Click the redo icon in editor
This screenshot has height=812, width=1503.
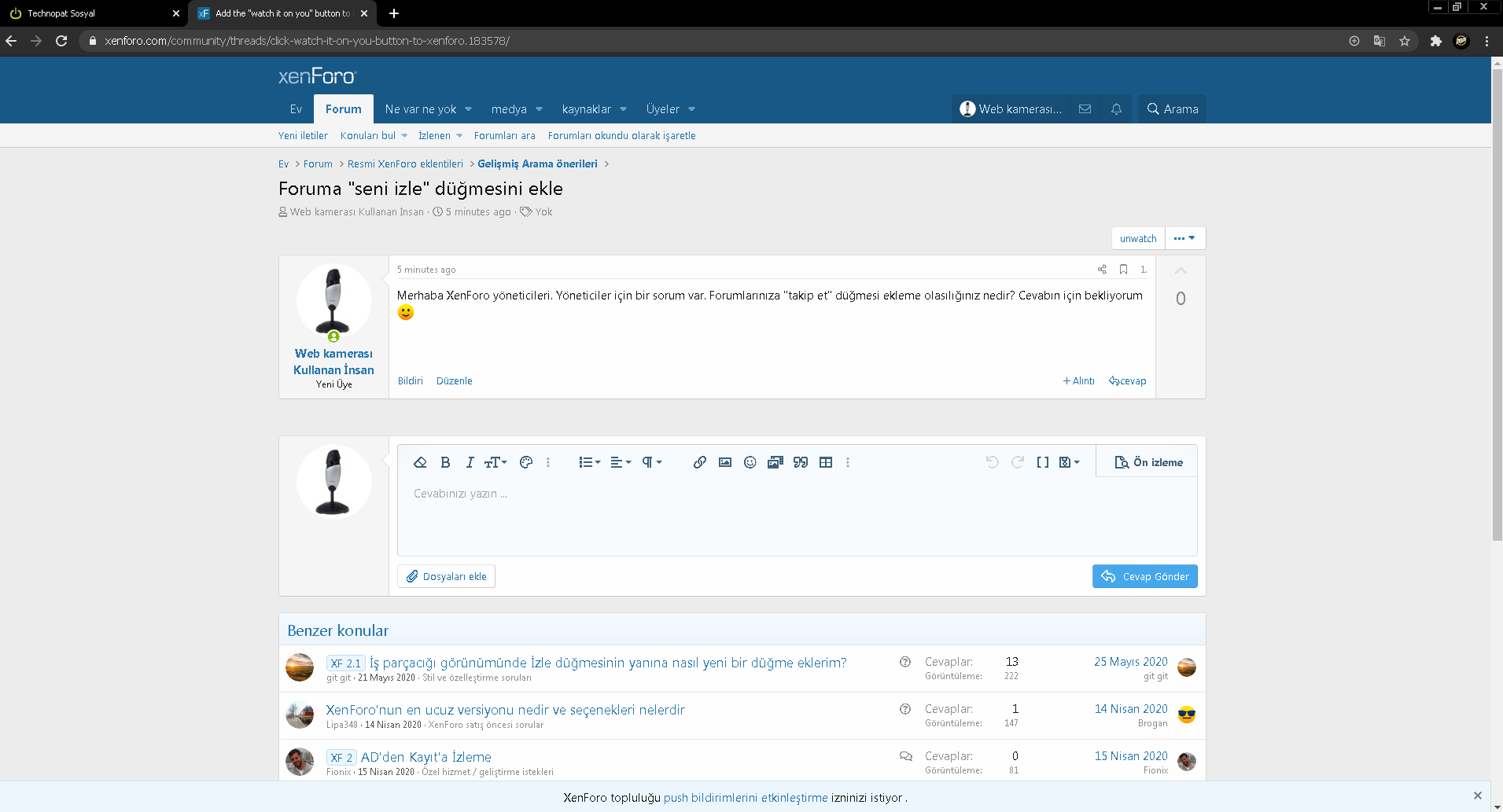[1018, 462]
